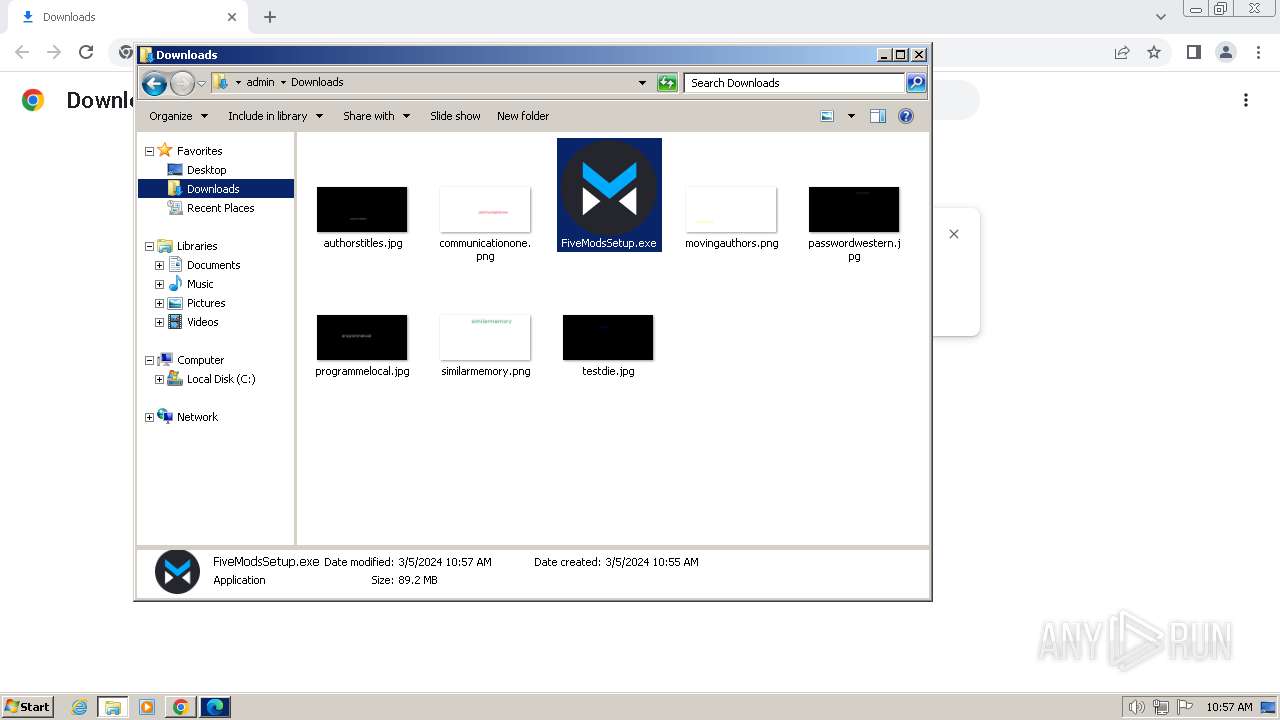Viewport: 1280px width, 720px height.
Task: Open a new Chrome tab
Action: [270, 17]
